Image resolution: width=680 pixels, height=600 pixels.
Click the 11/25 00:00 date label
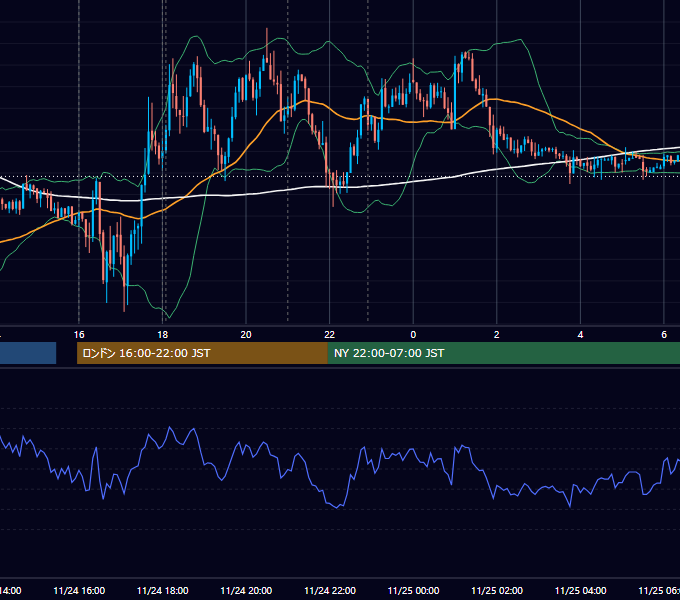pyautogui.click(x=413, y=591)
